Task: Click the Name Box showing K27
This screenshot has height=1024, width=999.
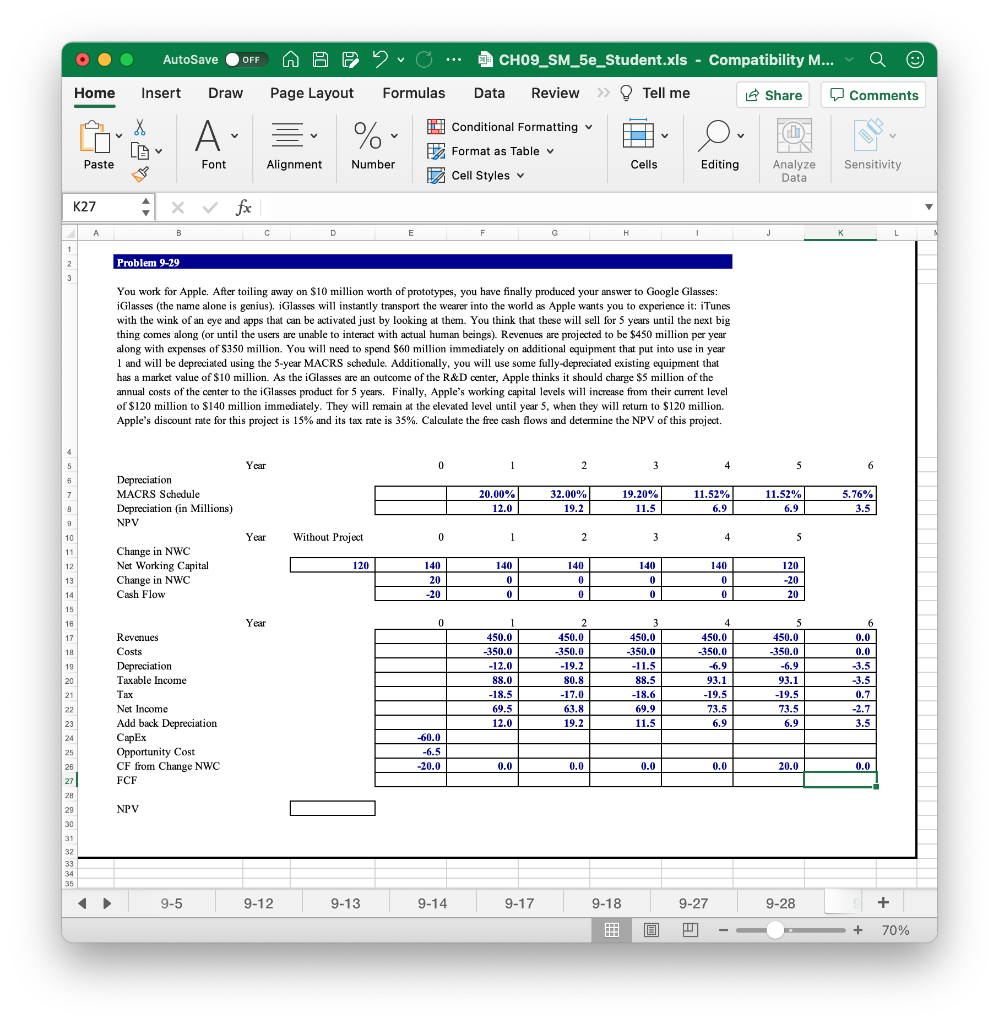Action: click(103, 207)
